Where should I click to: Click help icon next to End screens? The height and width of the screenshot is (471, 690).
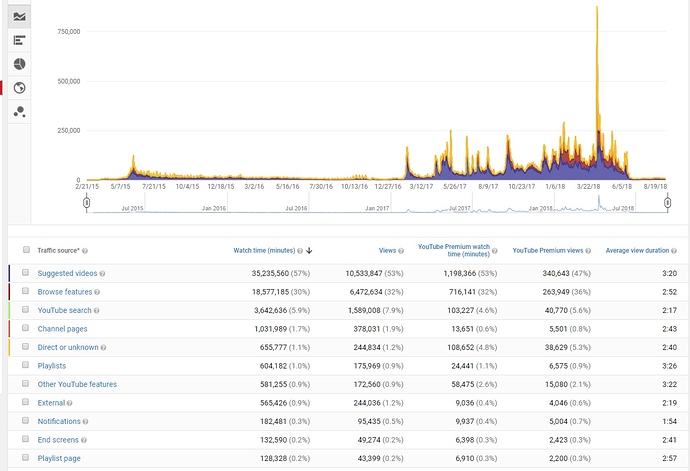point(84,440)
